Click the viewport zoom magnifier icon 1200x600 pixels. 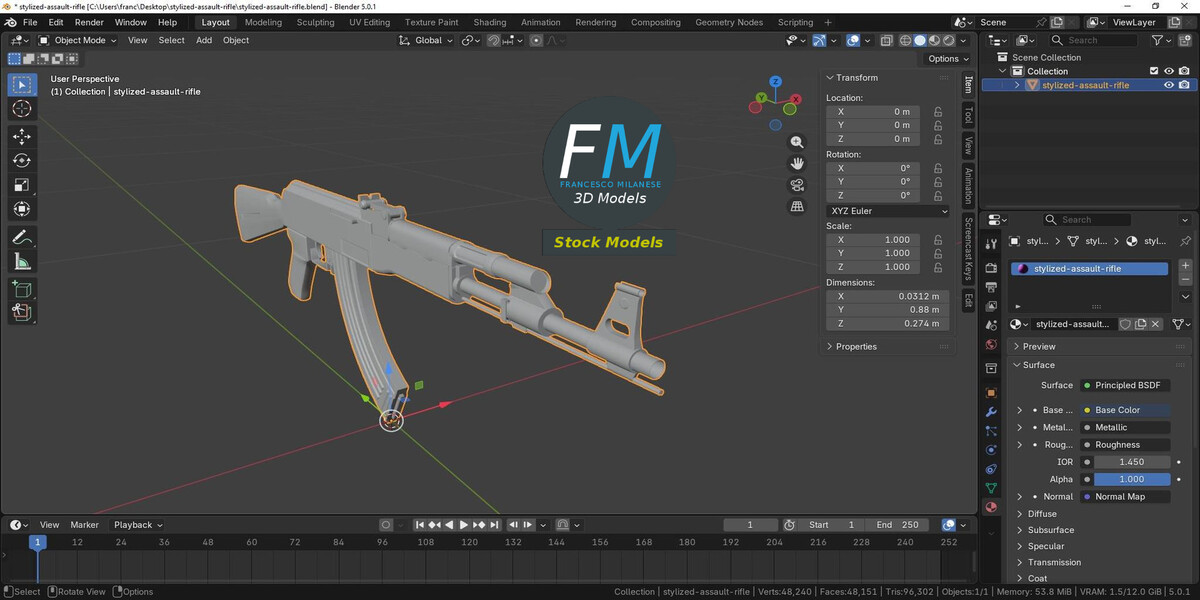click(797, 142)
